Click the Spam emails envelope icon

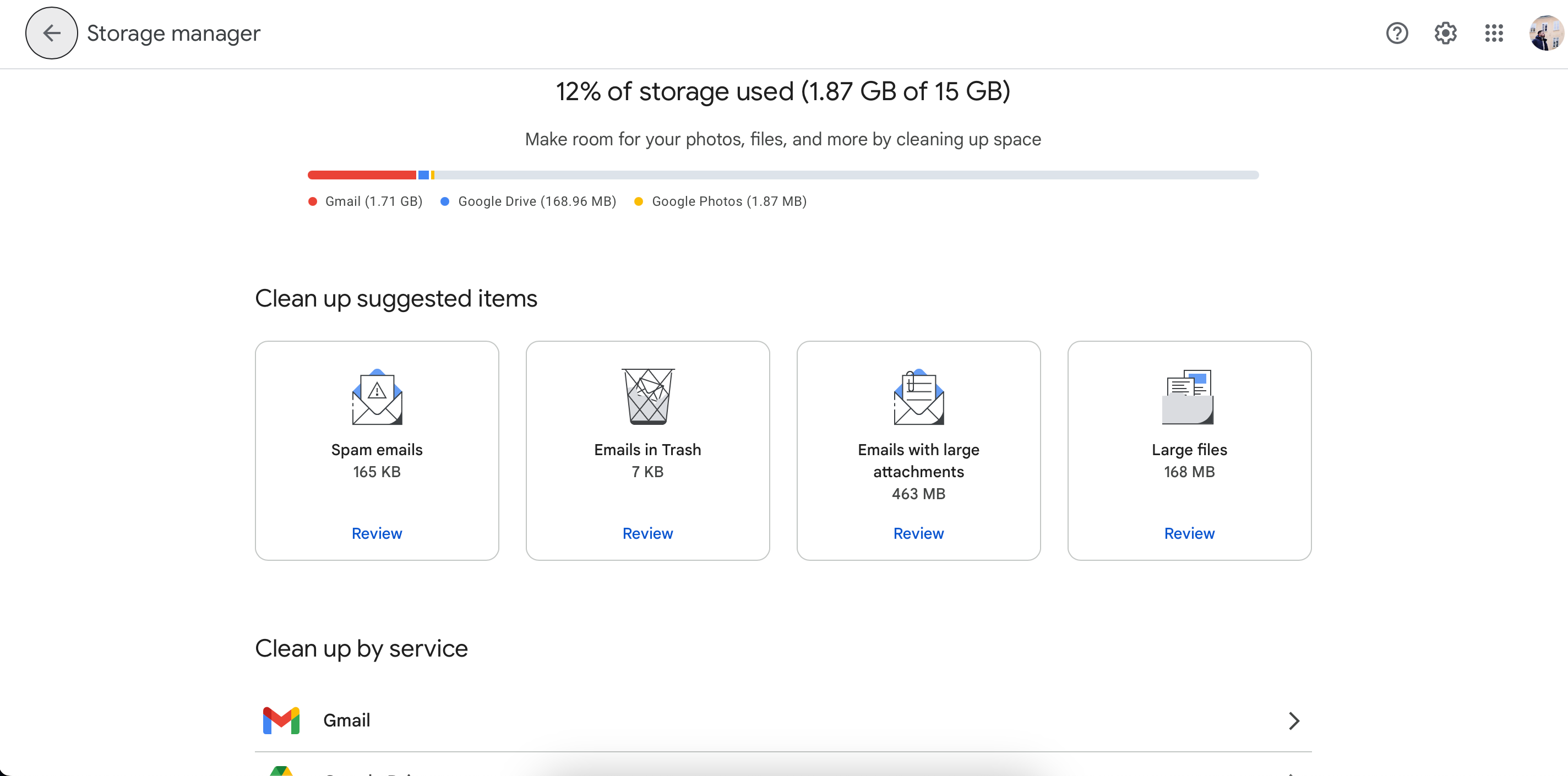[x=377, y=397]
